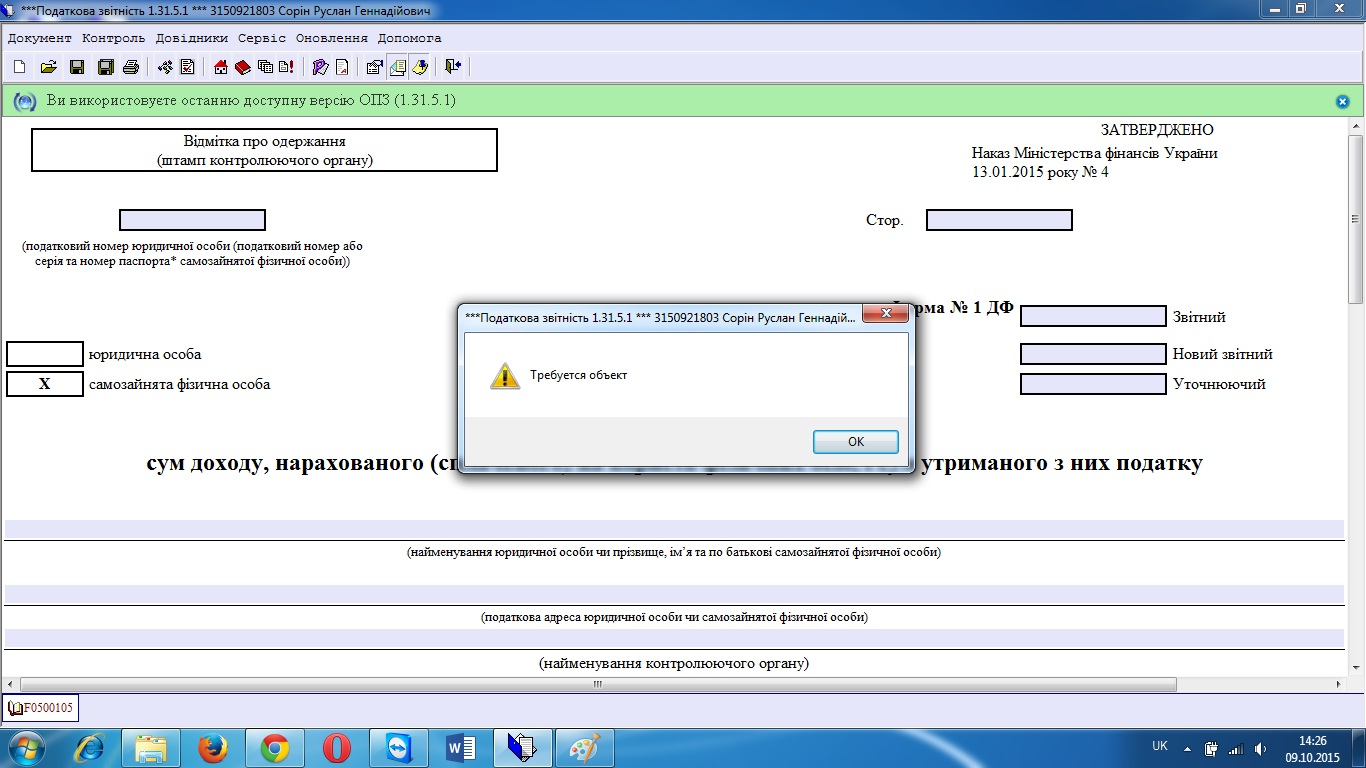Toggle the 'юридична особа' checkbox
The height and width of the screenshot is (768, 1366).
click(x=45, y=354)
